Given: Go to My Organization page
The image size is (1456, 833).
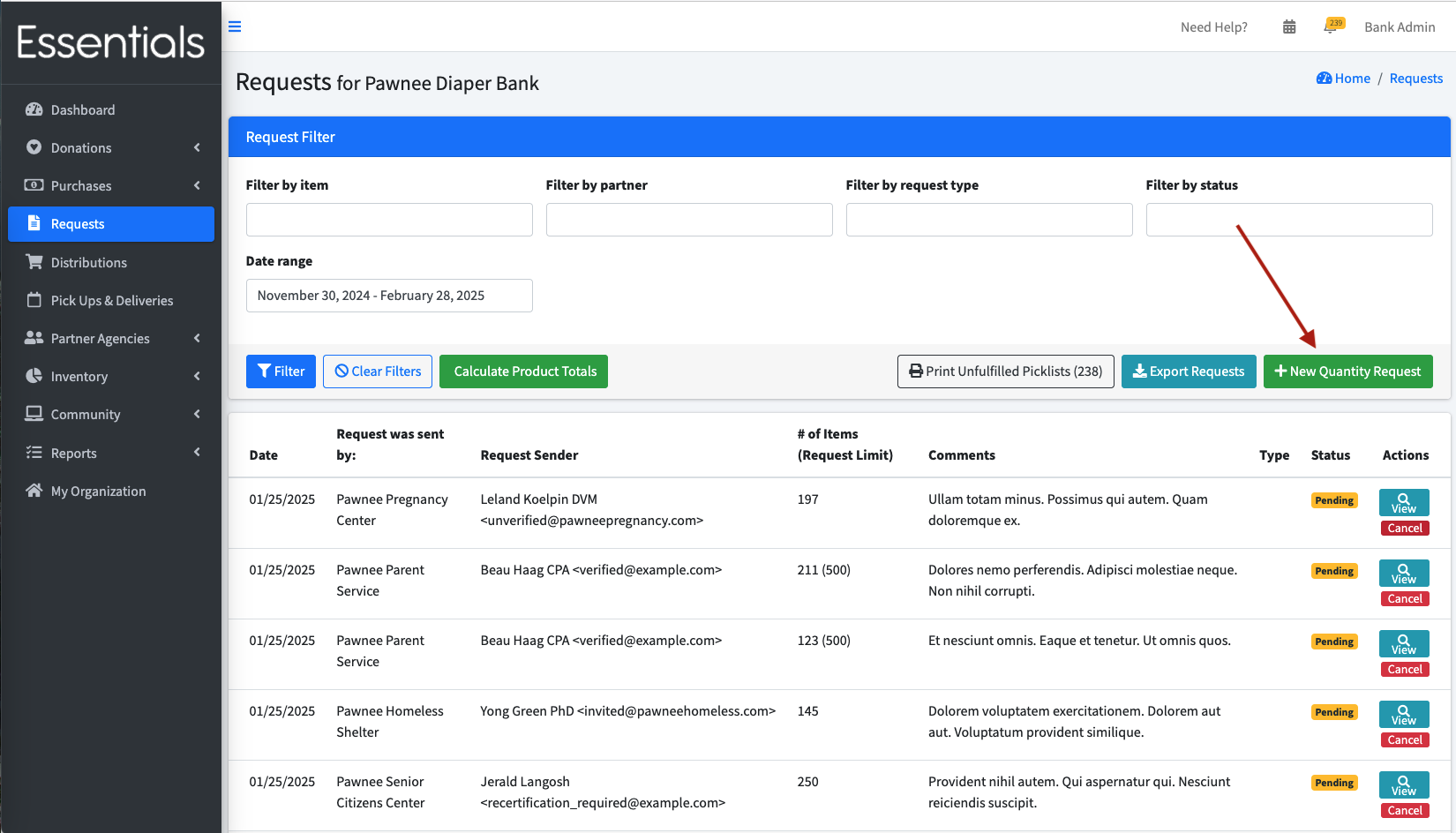Looking at the screenshot, I should [111, 491].
